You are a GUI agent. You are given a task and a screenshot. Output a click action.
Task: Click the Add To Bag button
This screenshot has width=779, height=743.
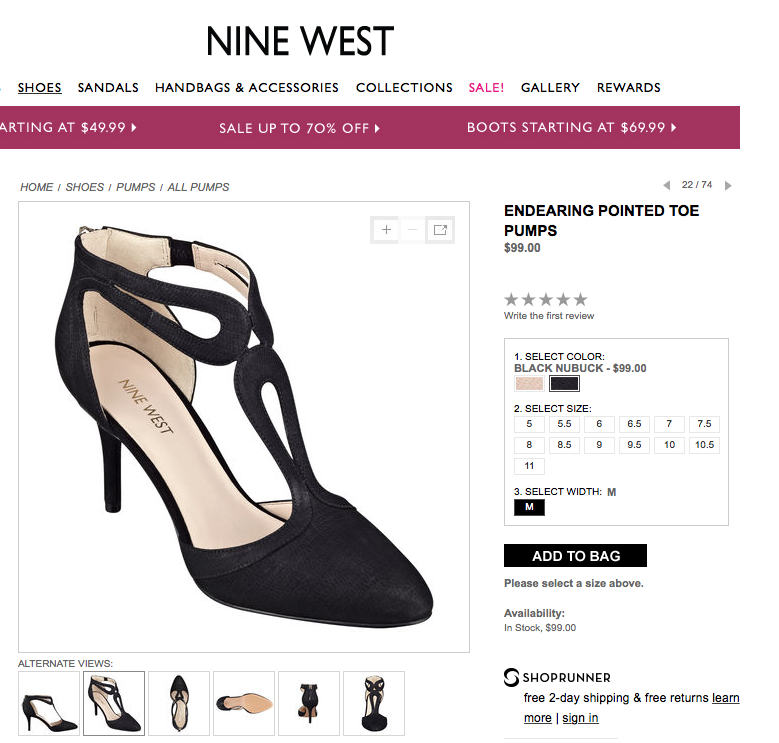click(575, 556)
